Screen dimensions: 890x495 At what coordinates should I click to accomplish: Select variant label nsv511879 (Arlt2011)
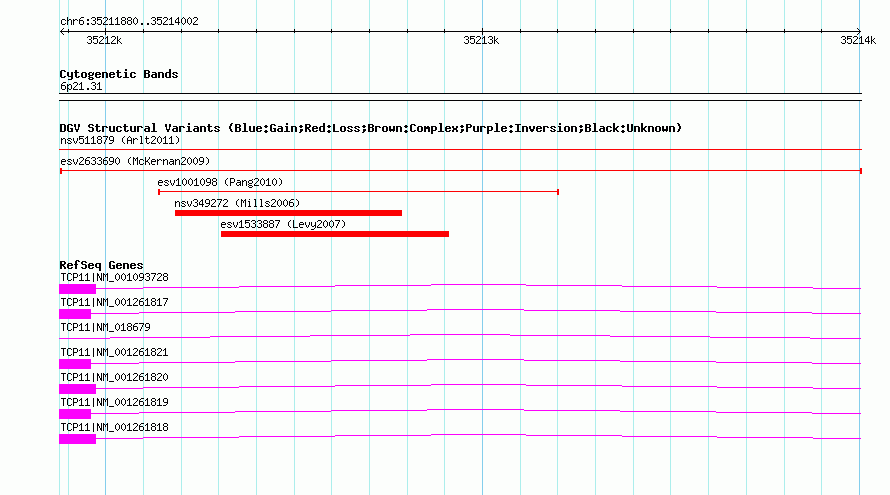[120, 140]
